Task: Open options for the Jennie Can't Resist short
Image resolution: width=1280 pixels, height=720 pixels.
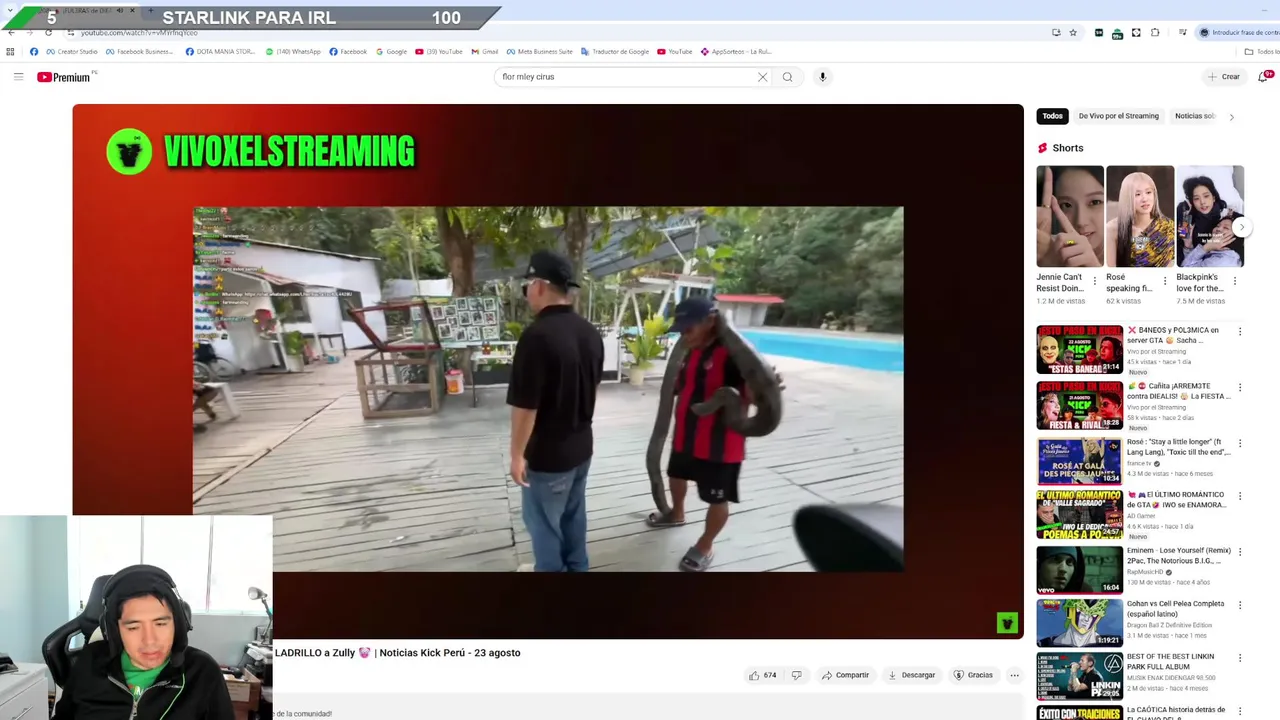Action: point(1094,281)
